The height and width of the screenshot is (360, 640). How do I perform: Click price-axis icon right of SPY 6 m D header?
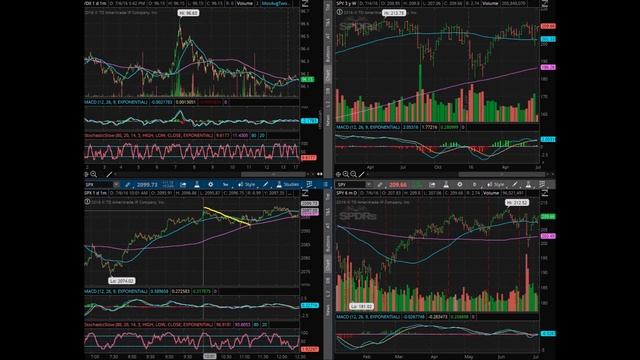coord(544,193)
